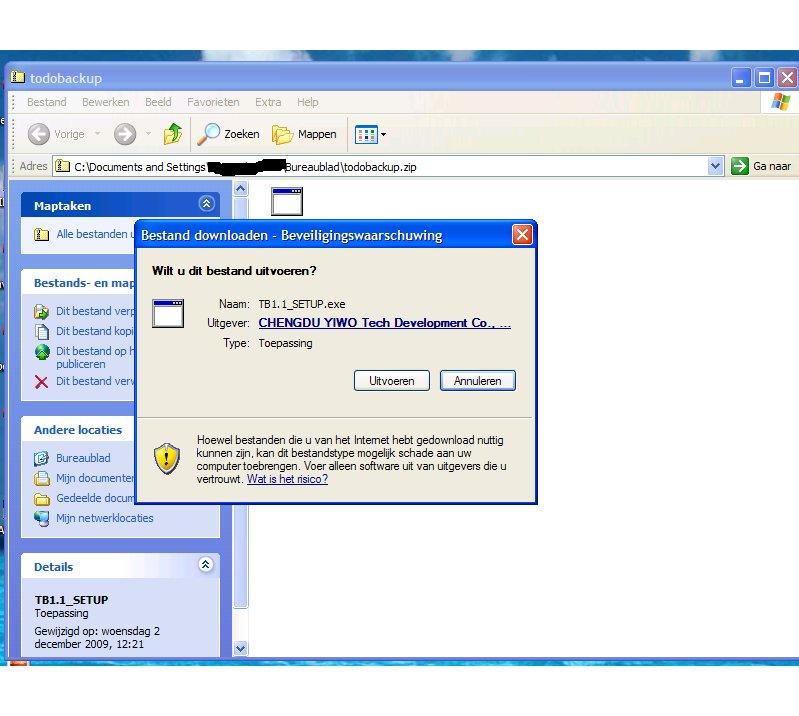Image resolution: width=799 pixels, height=716 pixels.
Task: Minimize the todobackup window
Action: [741, 78]
